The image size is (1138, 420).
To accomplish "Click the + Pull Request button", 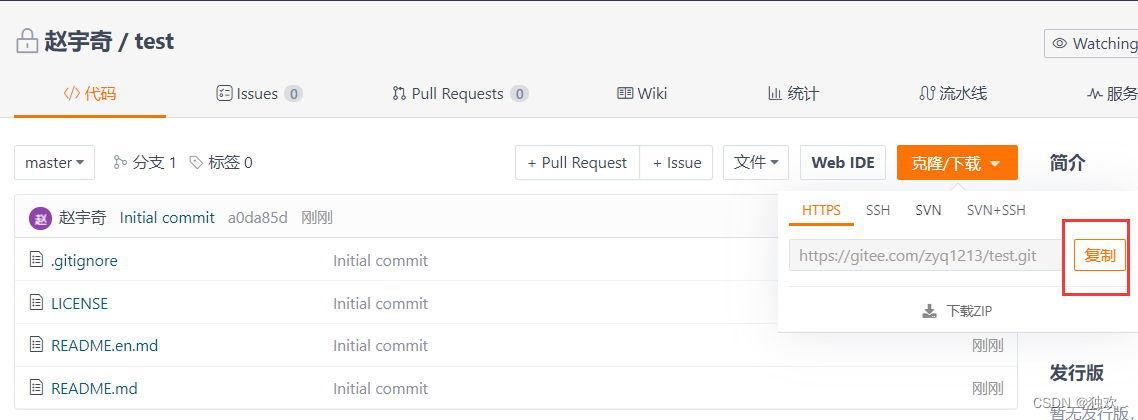I will click(577, 162).
